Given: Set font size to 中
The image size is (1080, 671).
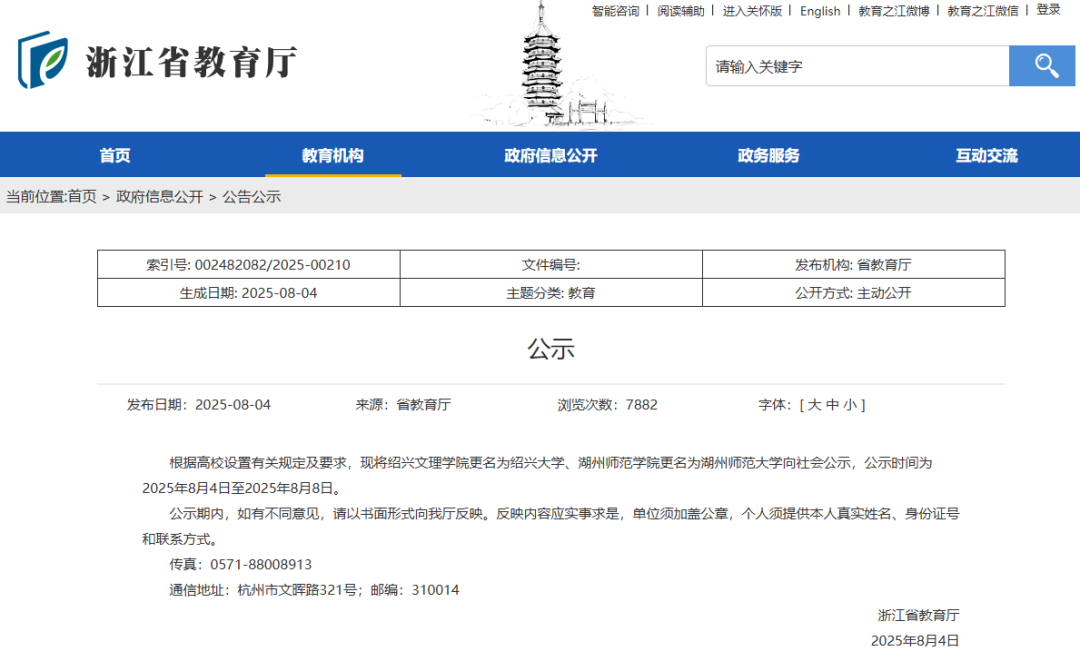Looking at the screenshot, I should click(x=832, y=404).
